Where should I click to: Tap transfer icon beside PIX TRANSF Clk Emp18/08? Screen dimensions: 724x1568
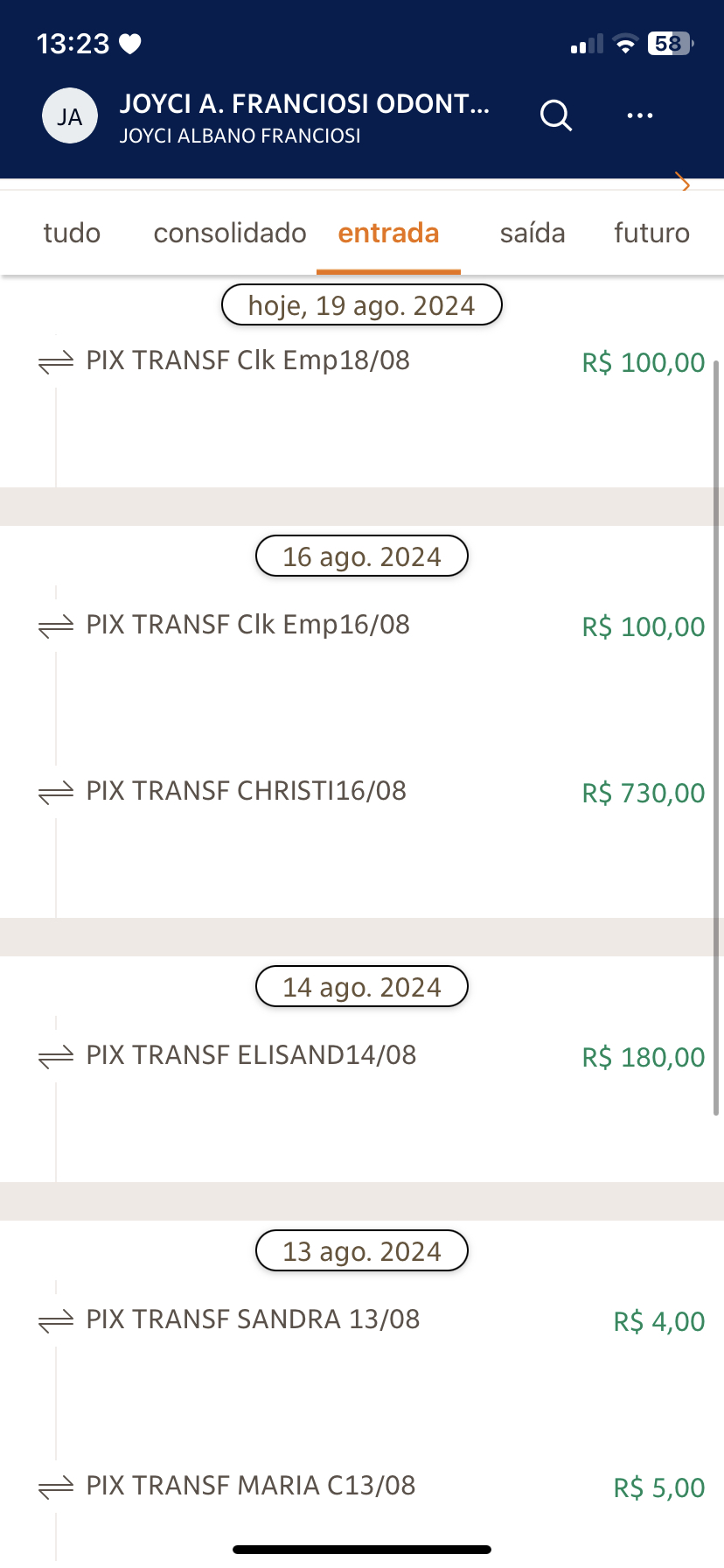pos(56,362)
